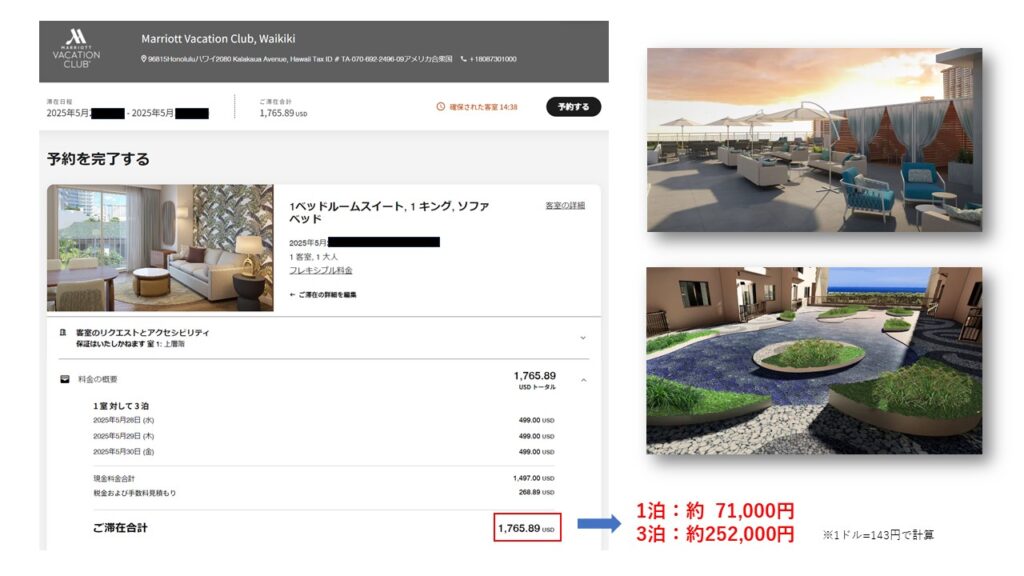
Task: Click the rooftop lounge sunset image
Action: (x=814, y=140)
